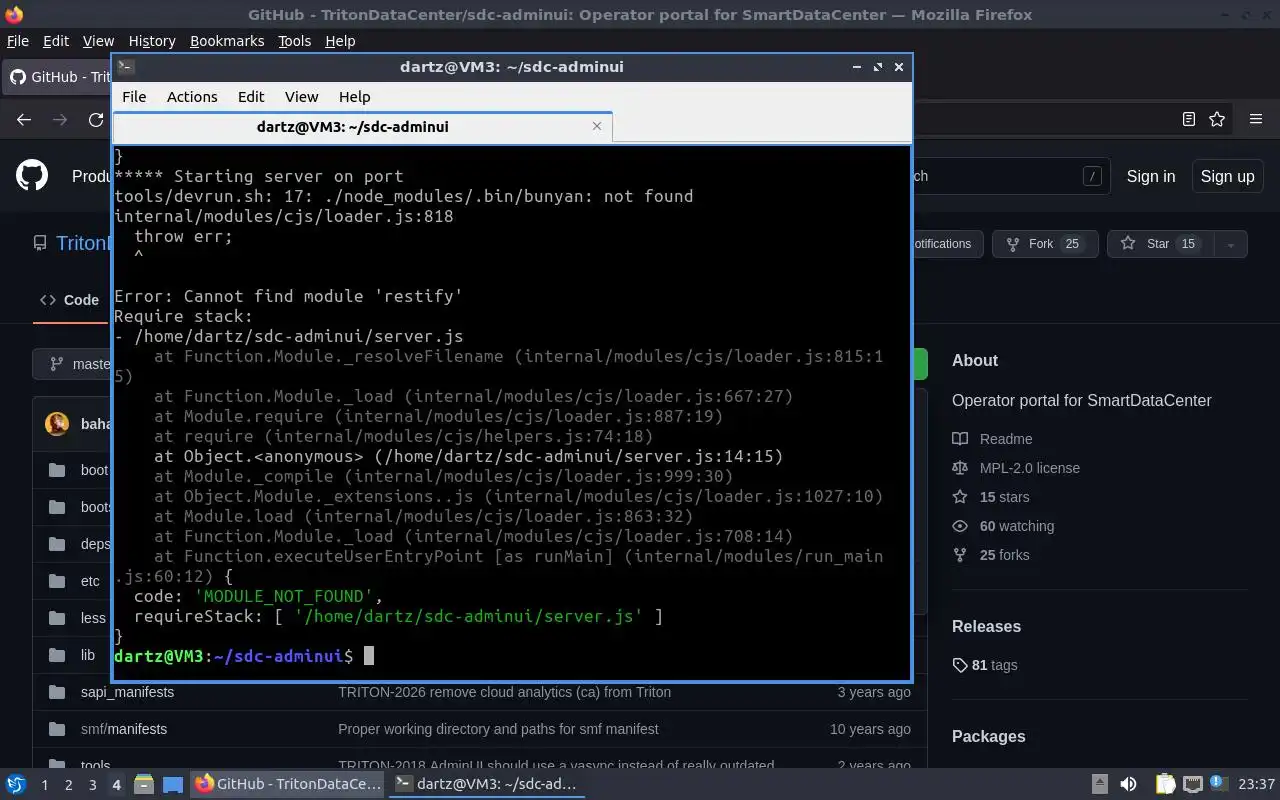Open the GitHub logo home link
The height and width of the screenshot is (800, 1280).
(x=32, y=176)
